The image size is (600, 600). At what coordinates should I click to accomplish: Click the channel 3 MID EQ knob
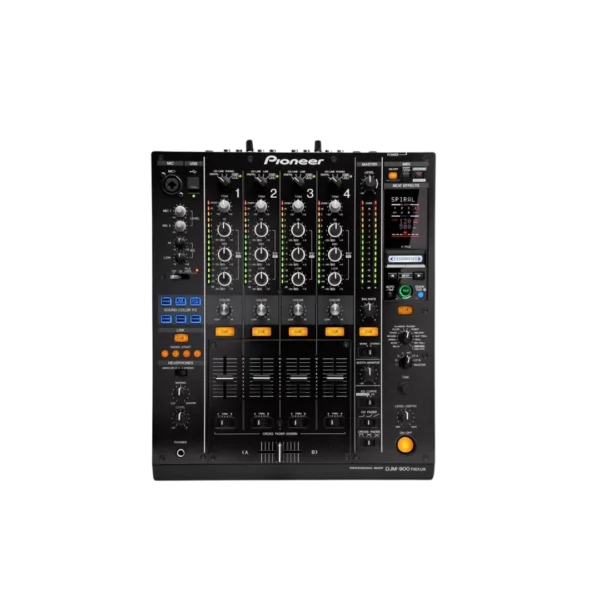298,254
